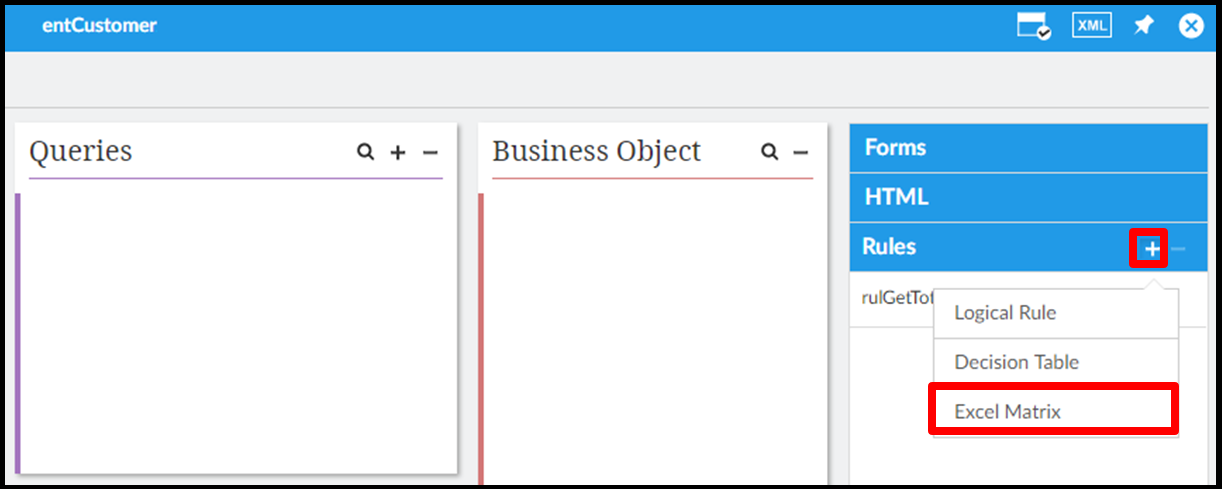Click the Business Object minus icon

800,152
